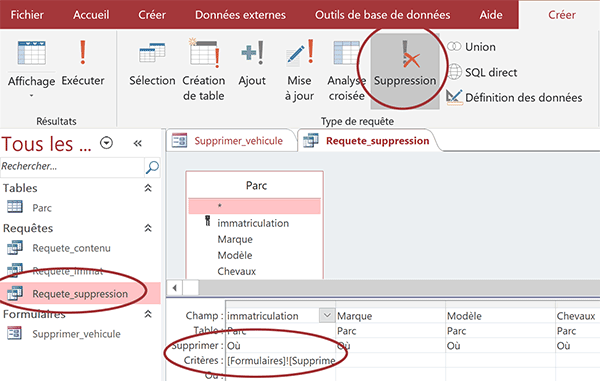
Task: Open the Aide ribbon tab
Action: click(491, 15)
